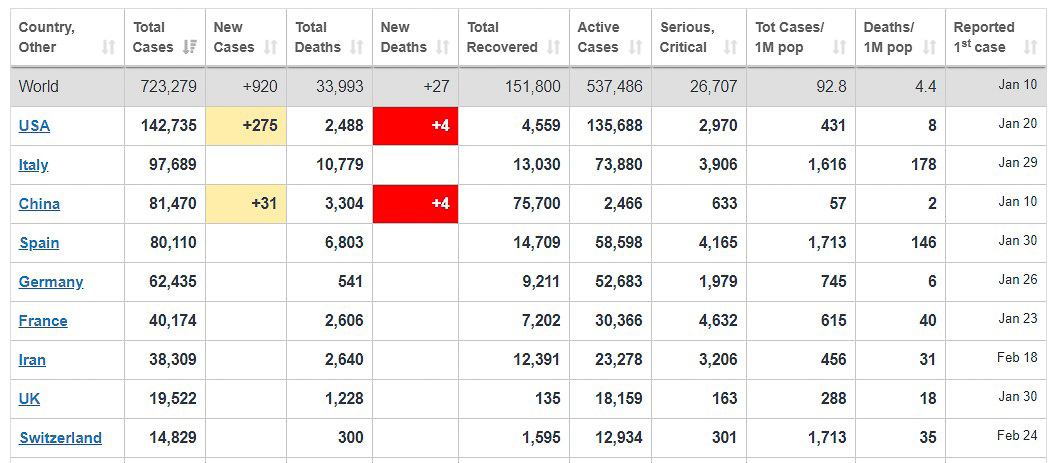The height and width of the screenshot is (463, 1058).
Task: Click UK total recovered 135
Action: tap(549, 398)
